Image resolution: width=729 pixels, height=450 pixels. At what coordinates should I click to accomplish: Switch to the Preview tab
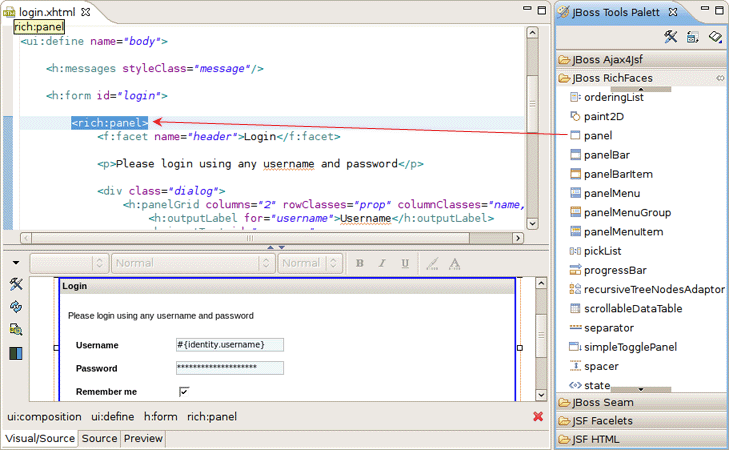(143, 438)
